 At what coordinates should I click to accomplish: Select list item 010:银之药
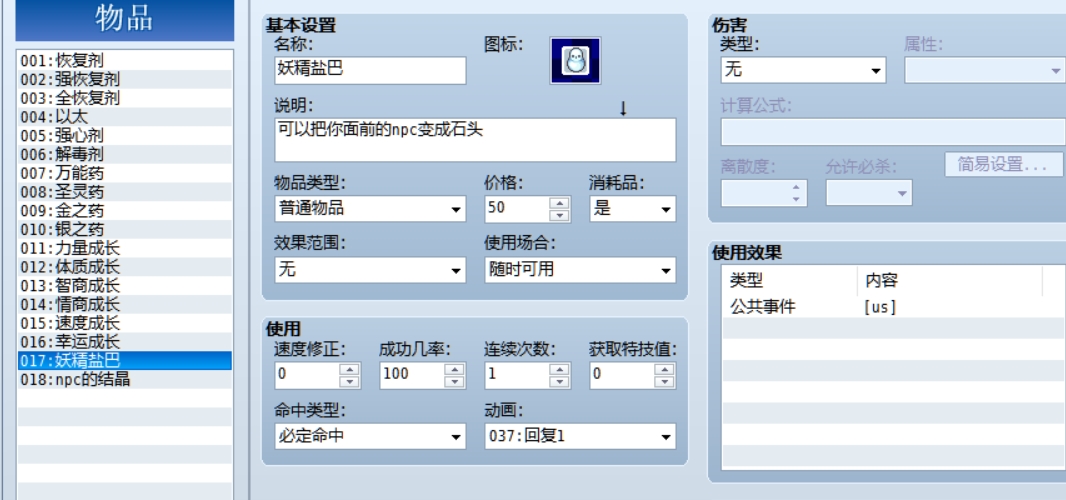[124, 229]
